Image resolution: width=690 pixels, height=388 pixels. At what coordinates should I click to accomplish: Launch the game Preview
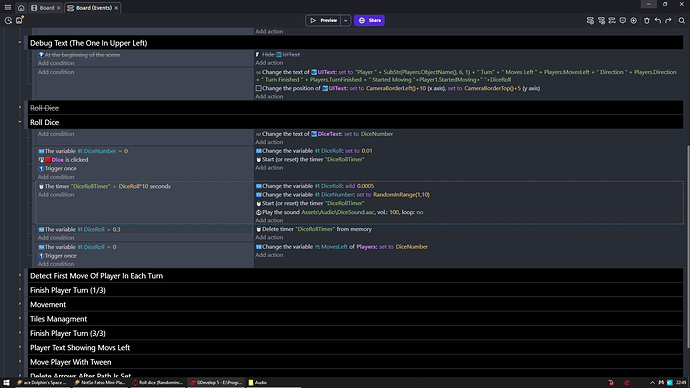click(323, 20)
